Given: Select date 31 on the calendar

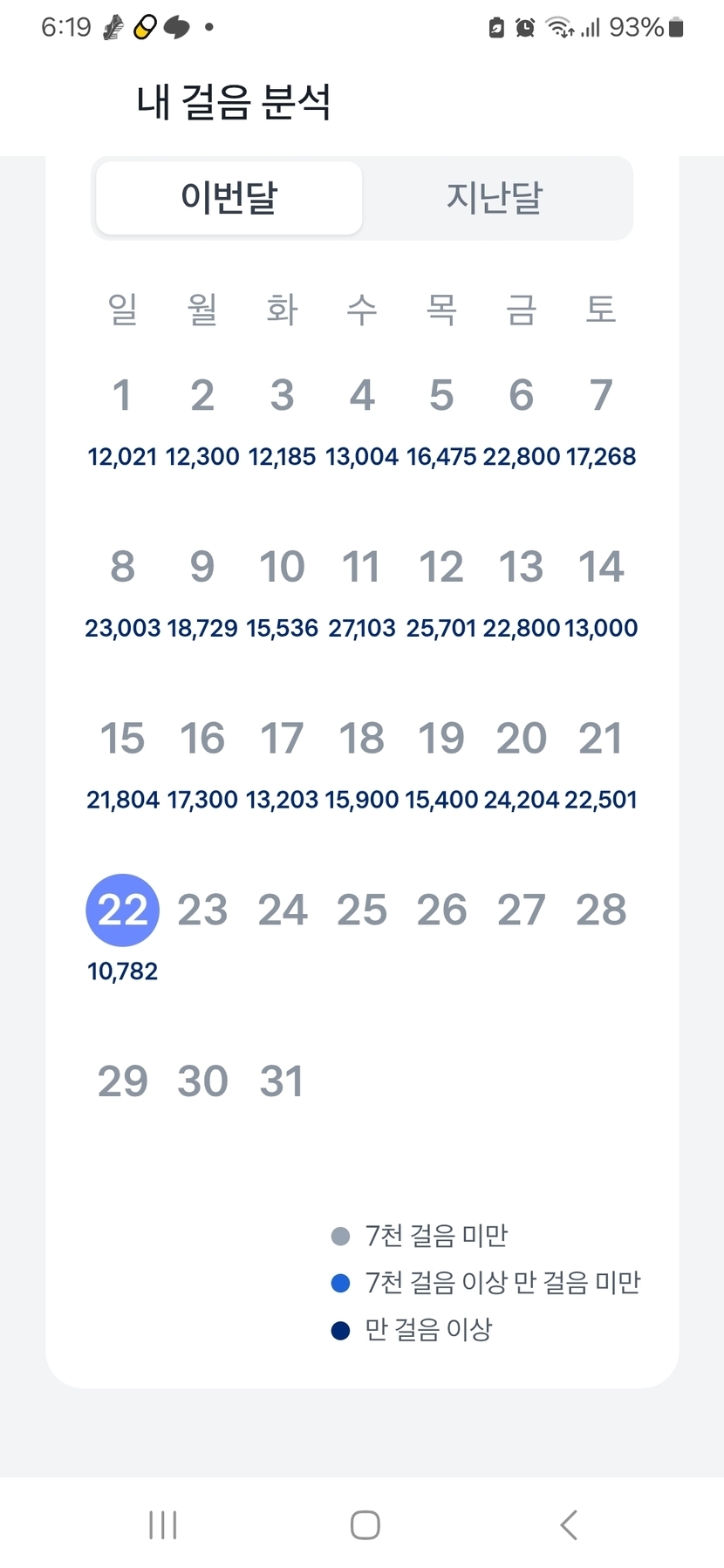Looking at the screenshot, I should [282, 1081].
